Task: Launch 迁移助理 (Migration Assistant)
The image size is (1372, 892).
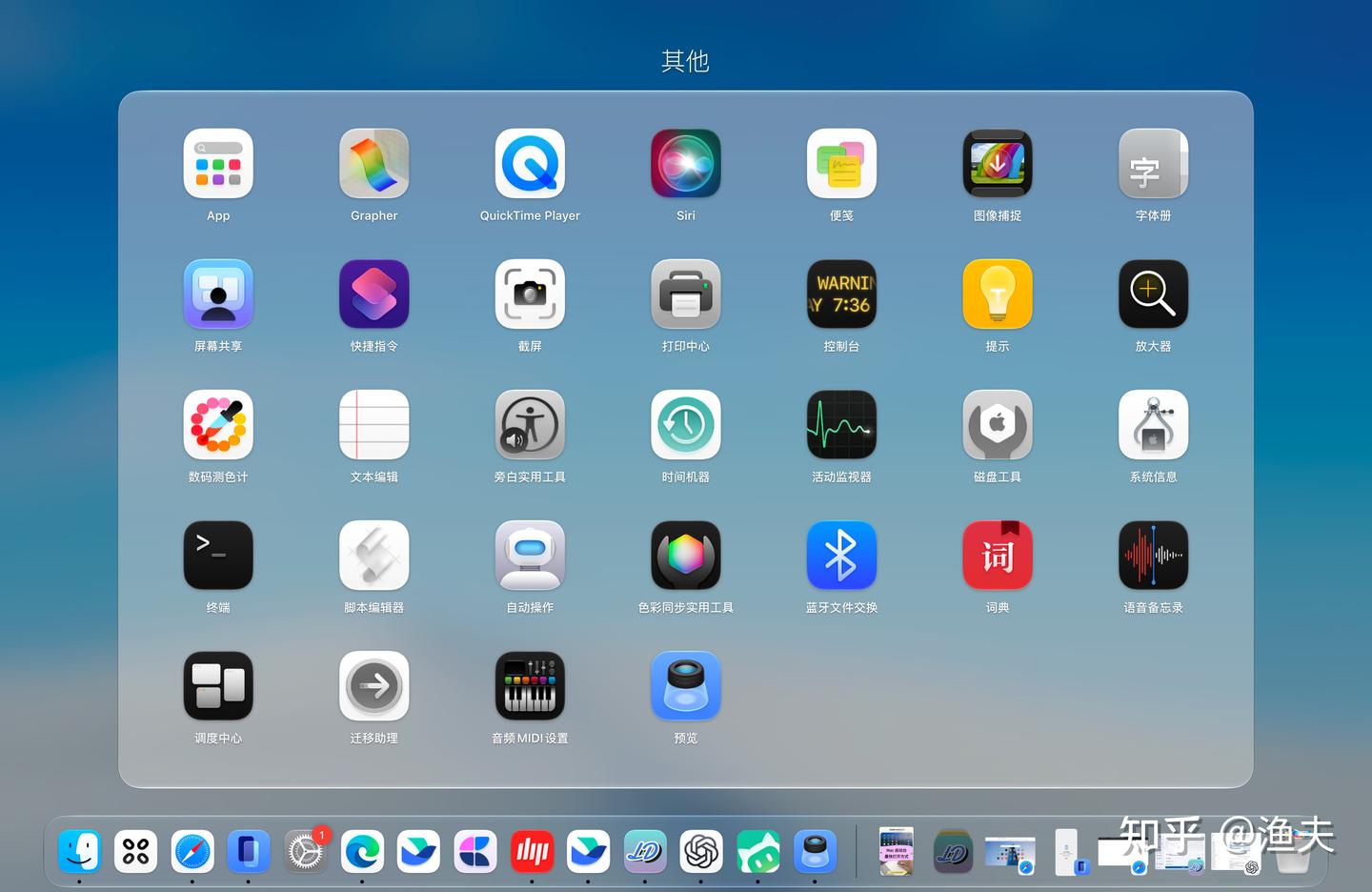Action: click(x=374, y=686)
